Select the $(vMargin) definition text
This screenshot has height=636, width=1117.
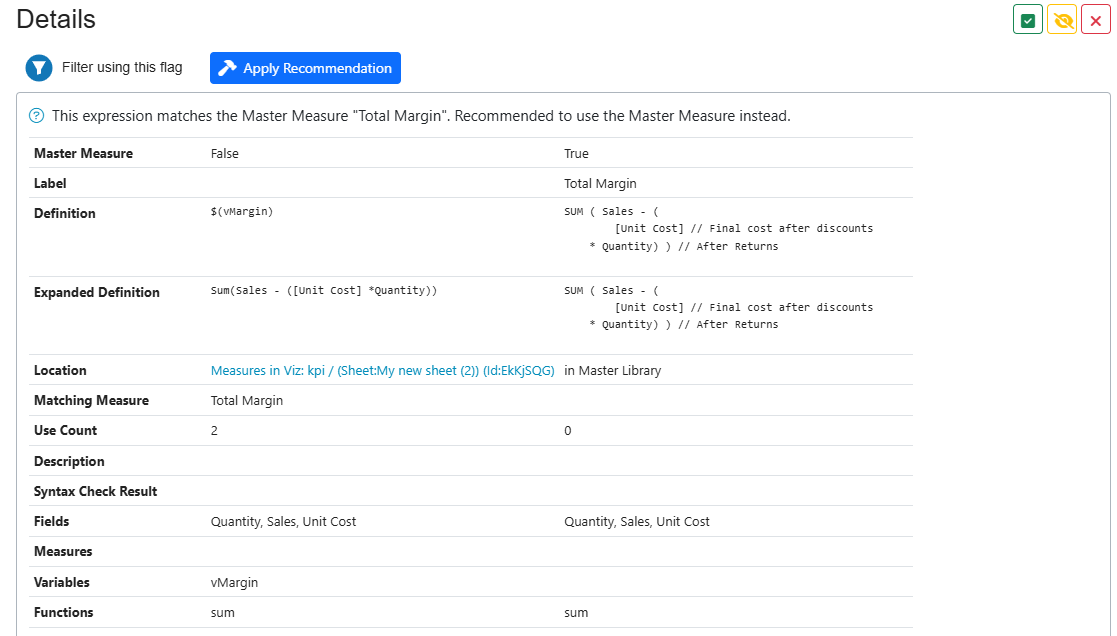pyautogui.click(x=241, y=212)
